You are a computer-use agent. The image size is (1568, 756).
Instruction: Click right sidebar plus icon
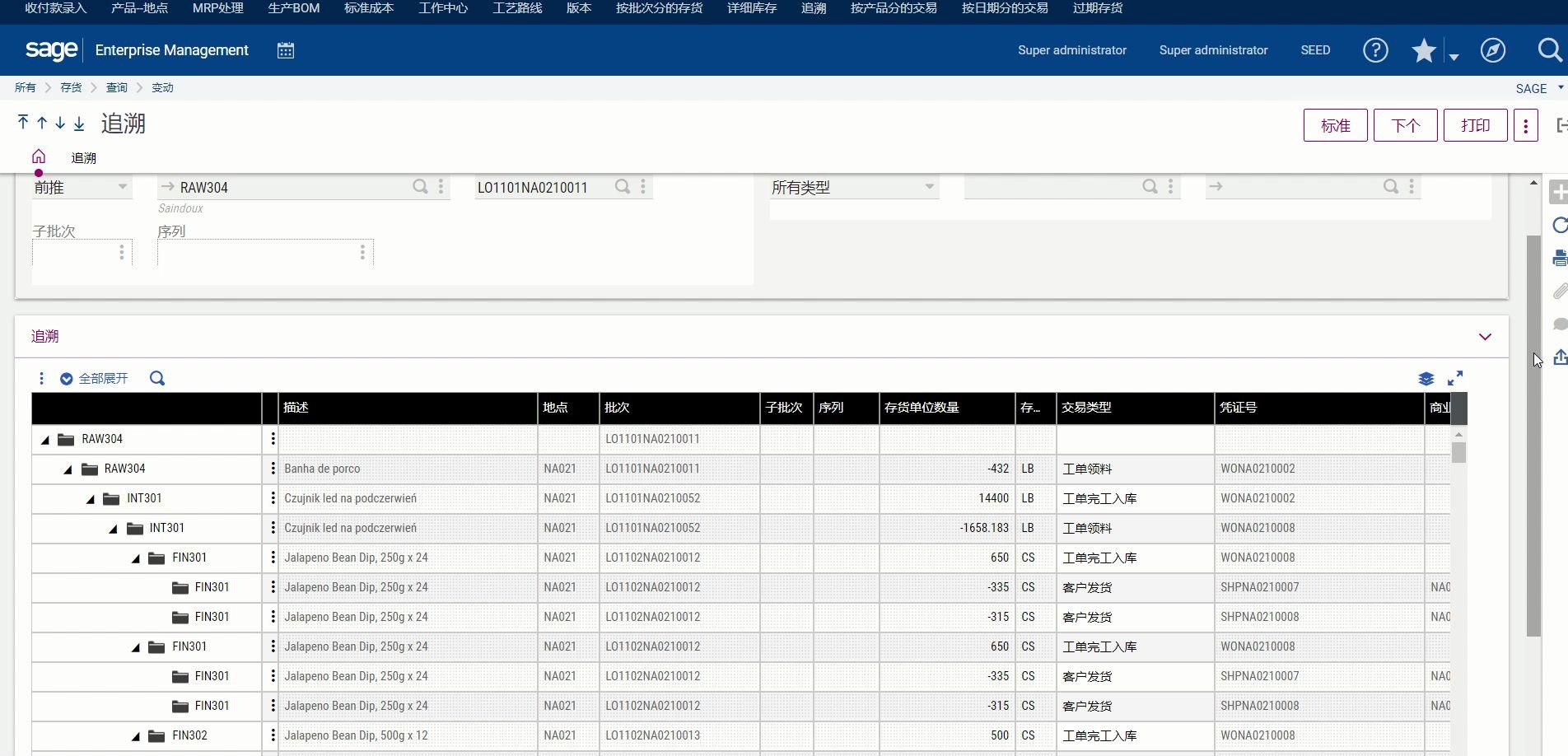click(x=1558, y=193)
